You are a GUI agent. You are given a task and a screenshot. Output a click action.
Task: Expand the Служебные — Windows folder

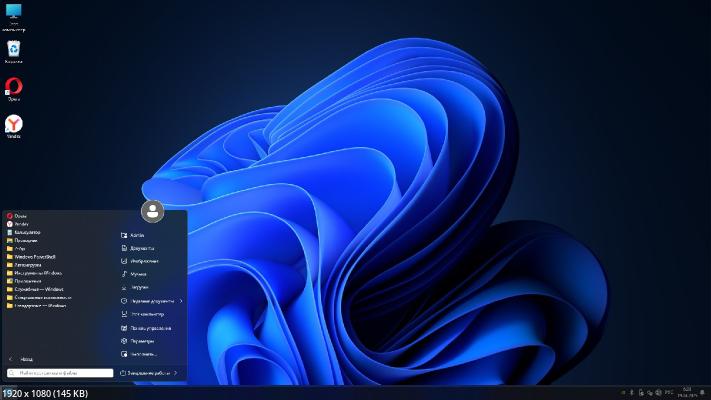35,289
